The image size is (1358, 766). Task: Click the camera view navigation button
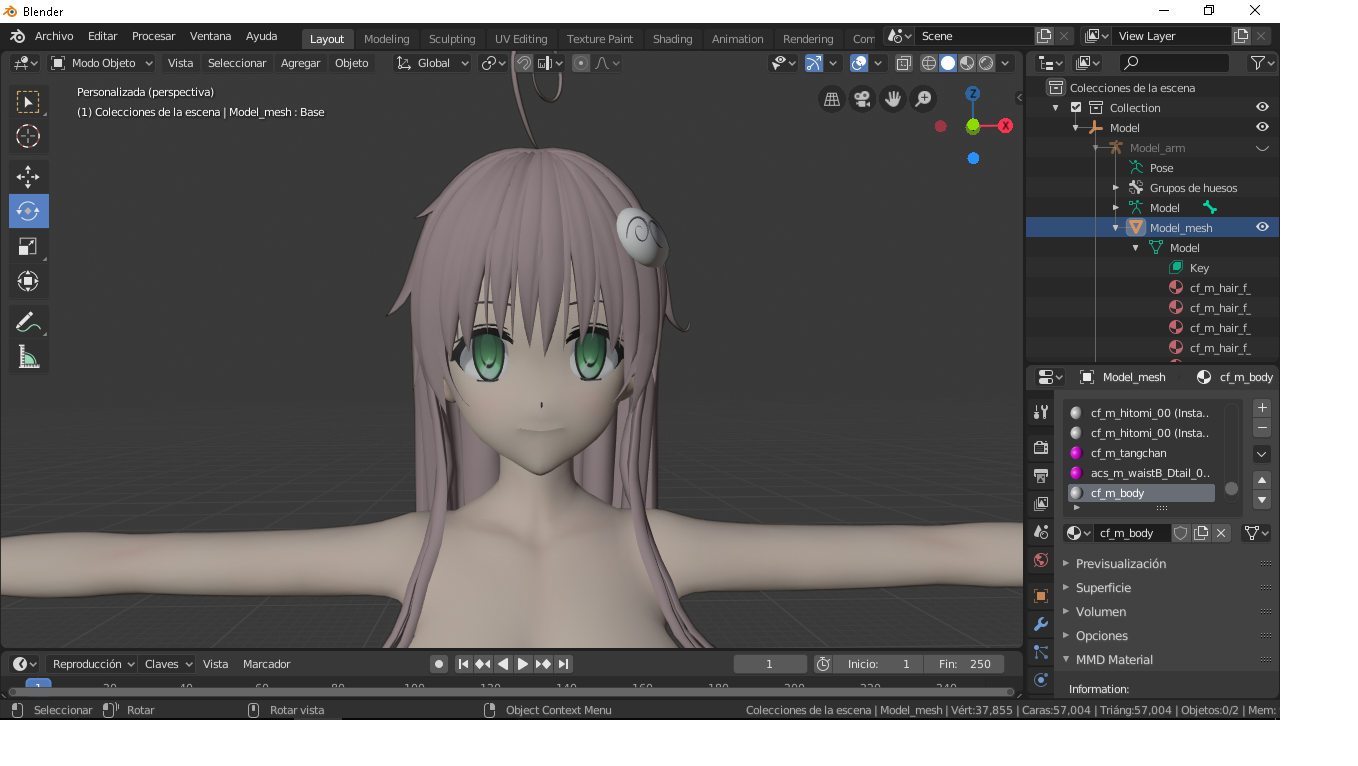coord(861,99)
